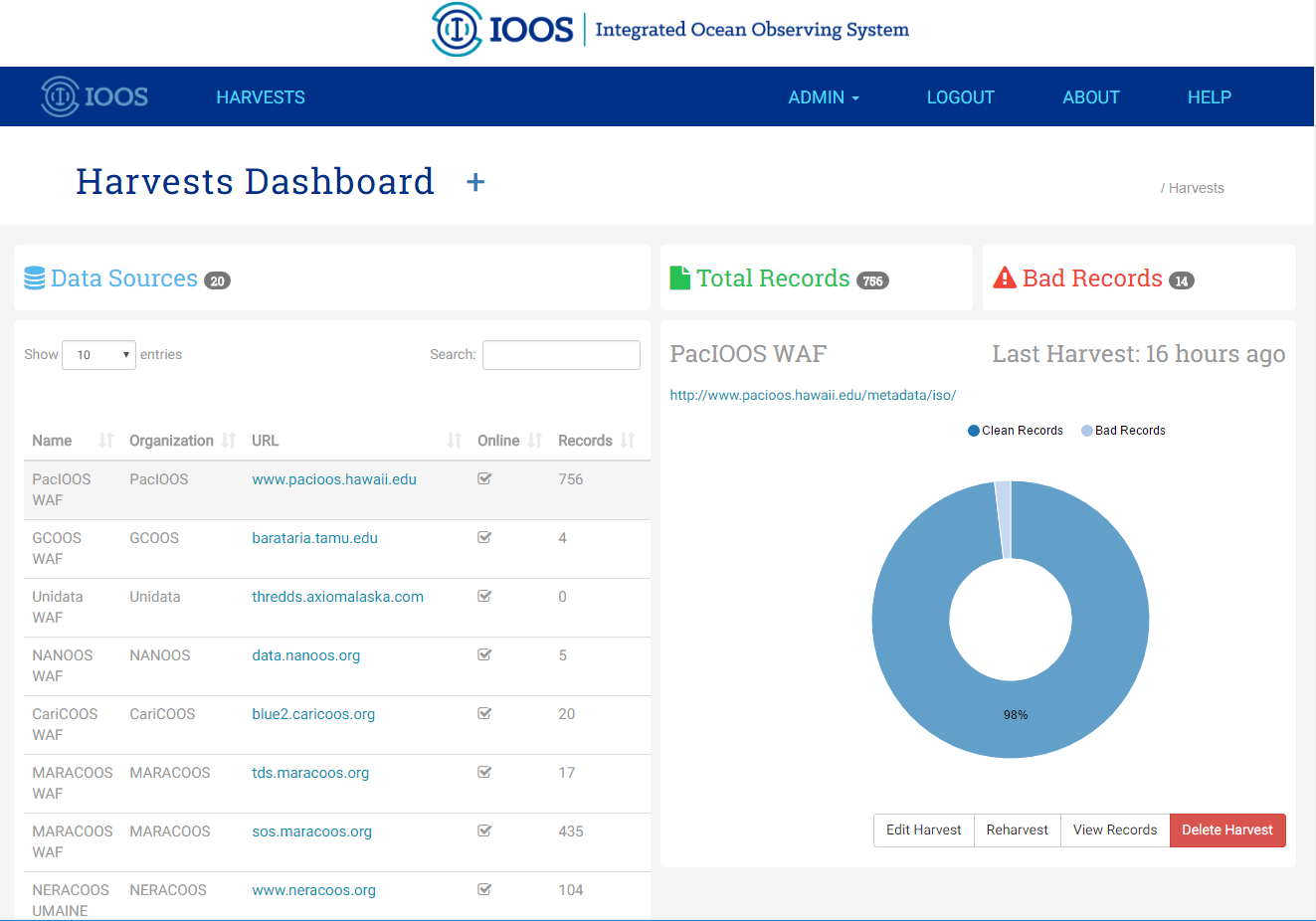The height and width of the screenshot is (921, 1316).
Task: Select the GCOOS WAF row name
Action: [57, 548]
